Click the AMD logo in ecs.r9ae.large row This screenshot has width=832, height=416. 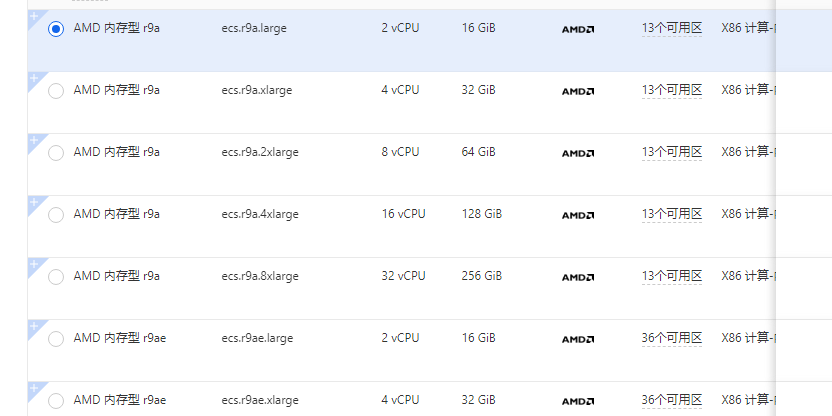coord(578,339)
